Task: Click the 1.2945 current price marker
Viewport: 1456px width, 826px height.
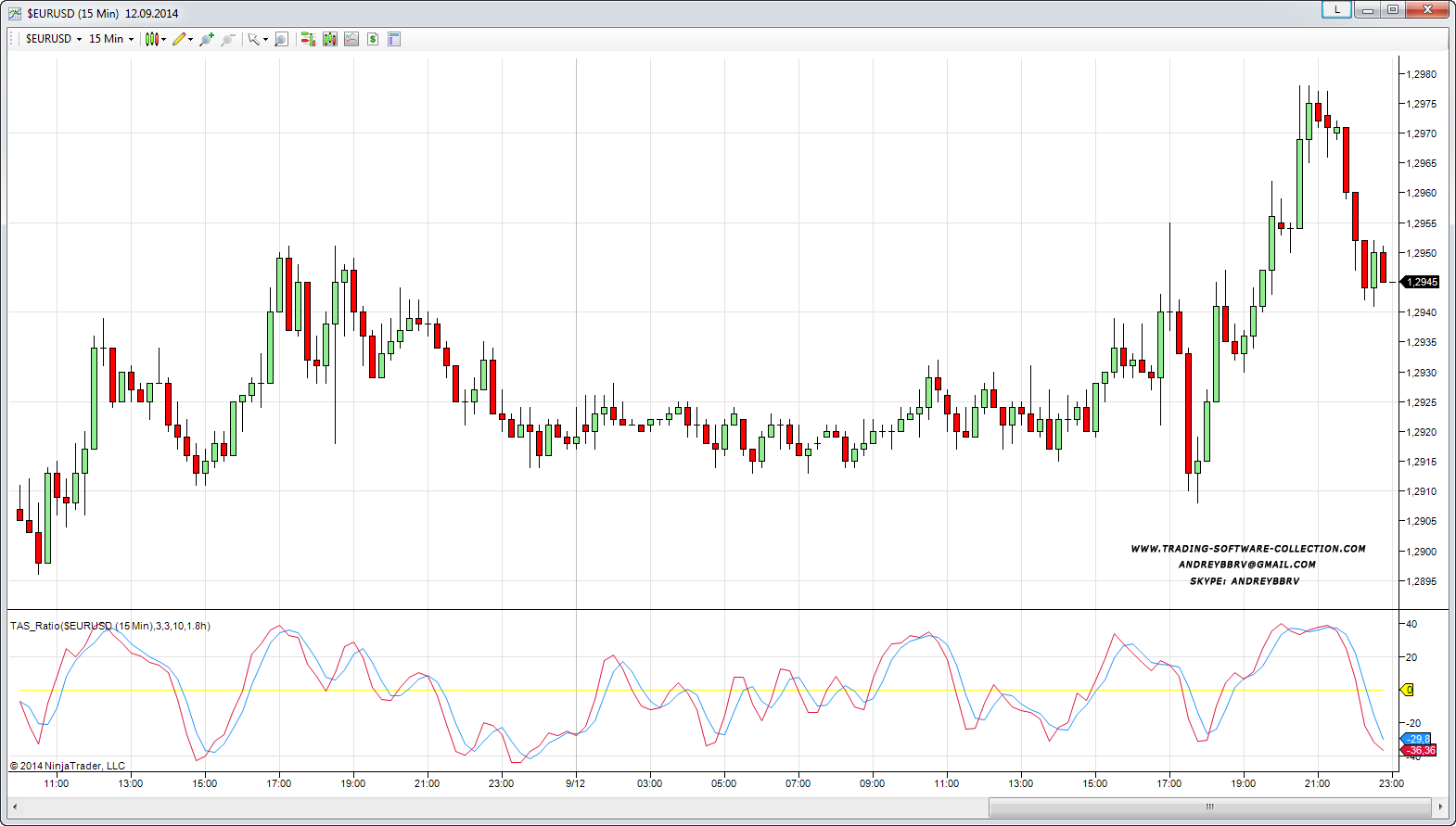Action: coord(1421,282)
